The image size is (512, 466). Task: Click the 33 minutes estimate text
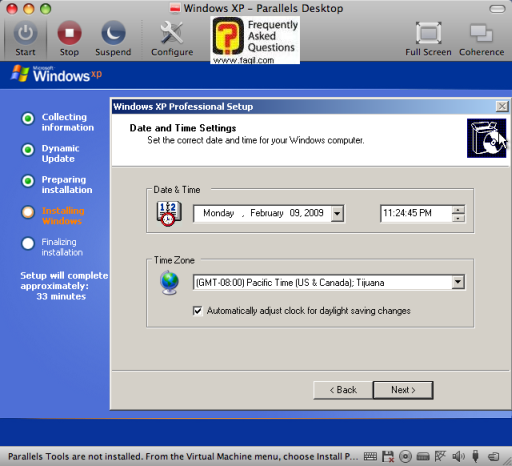click(x=61, y=296)
